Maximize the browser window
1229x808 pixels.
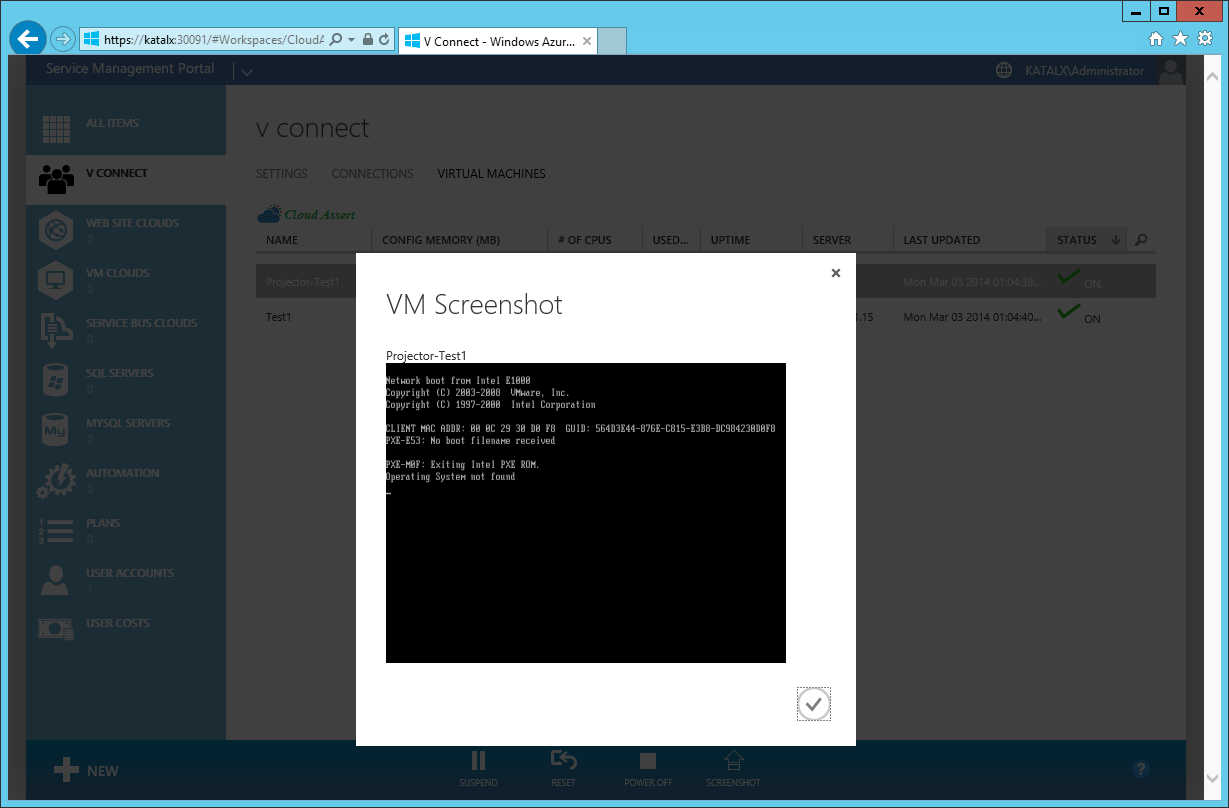click(x=1162, y=10)
